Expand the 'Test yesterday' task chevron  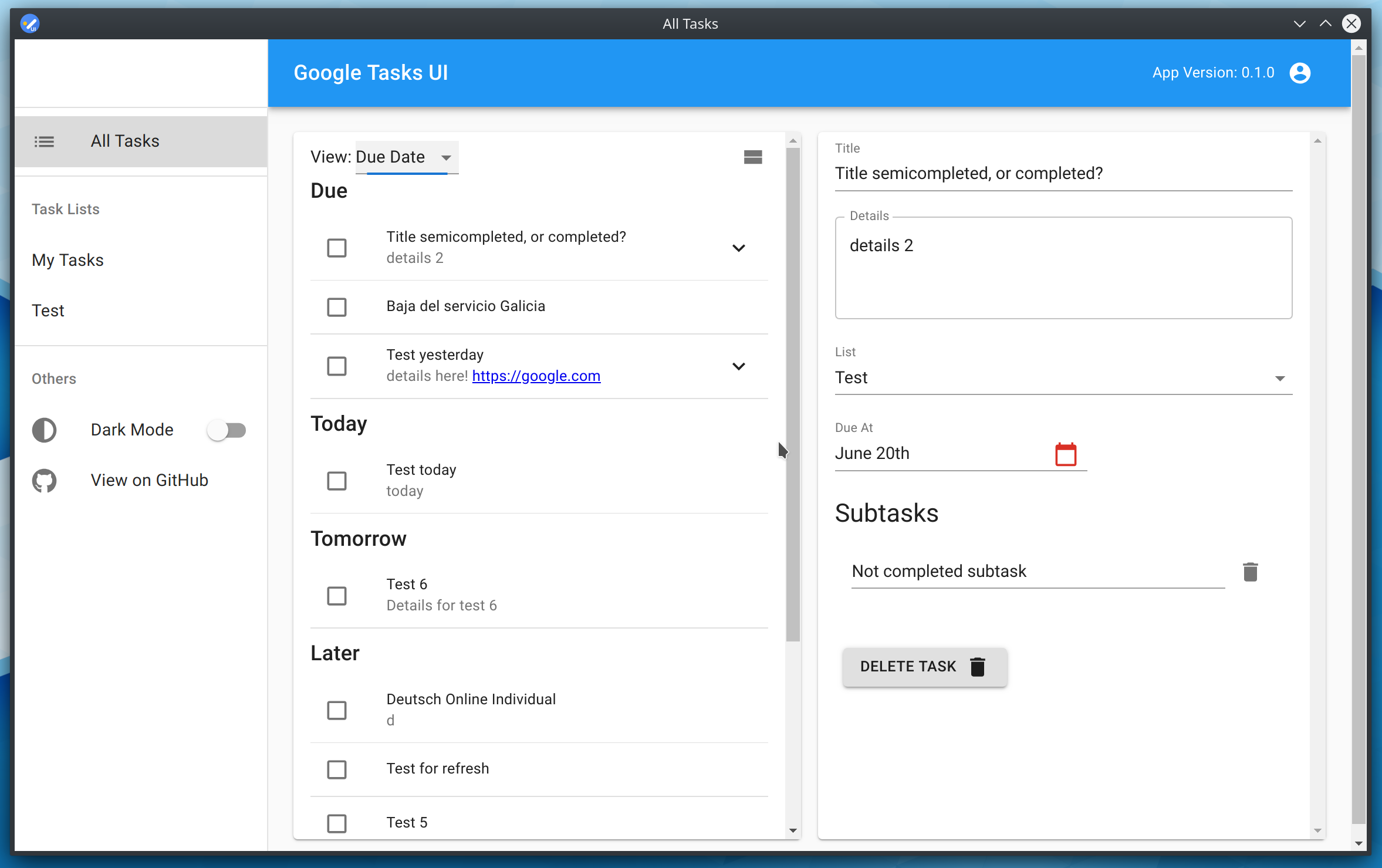click(738, 366)
